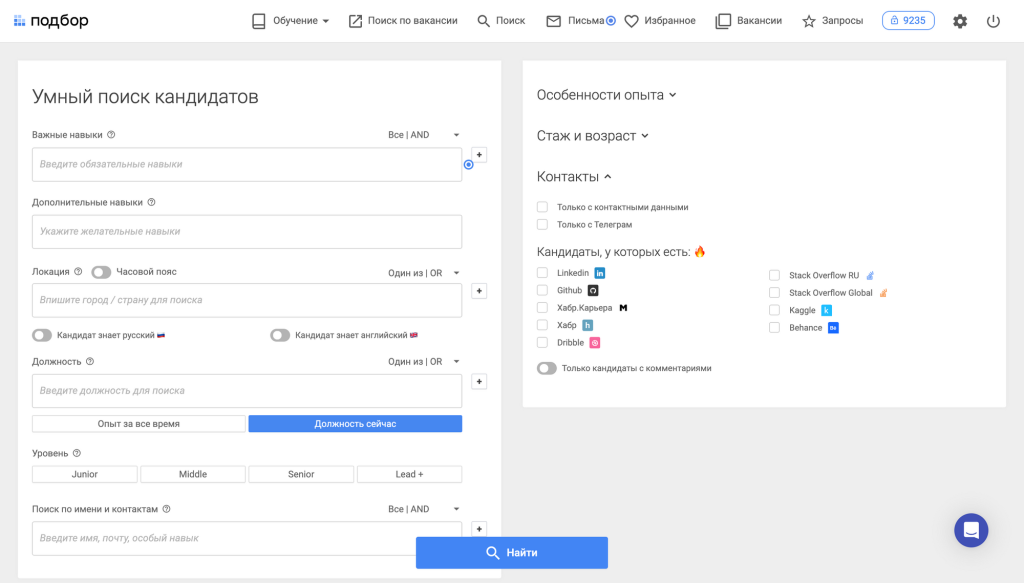Open Вакансии in top navigation
Screen dimensions: 1024x583
[749, 21]
